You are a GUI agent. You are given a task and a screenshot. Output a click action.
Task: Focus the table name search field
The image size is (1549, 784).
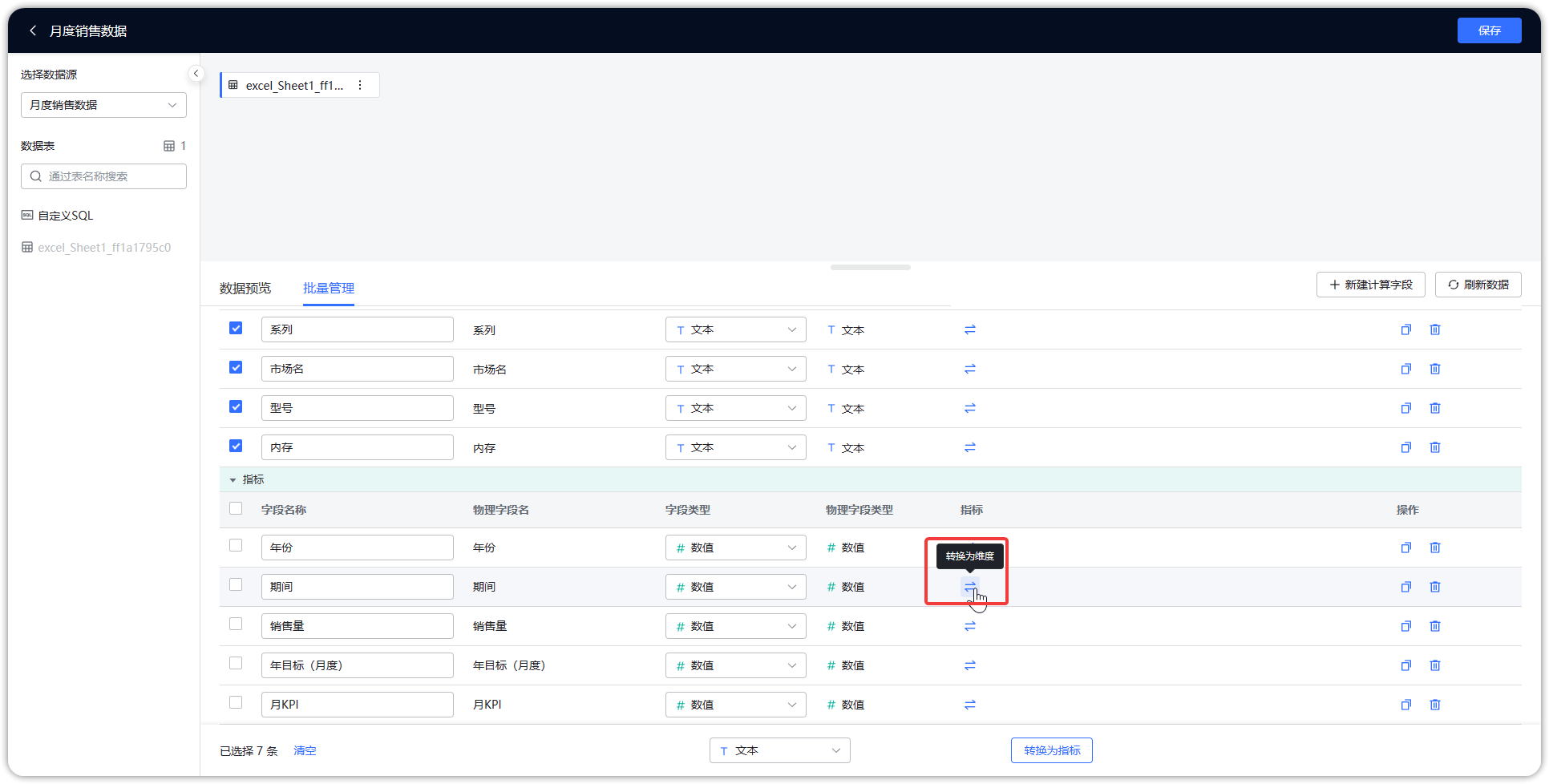click(x=103, y=176)
